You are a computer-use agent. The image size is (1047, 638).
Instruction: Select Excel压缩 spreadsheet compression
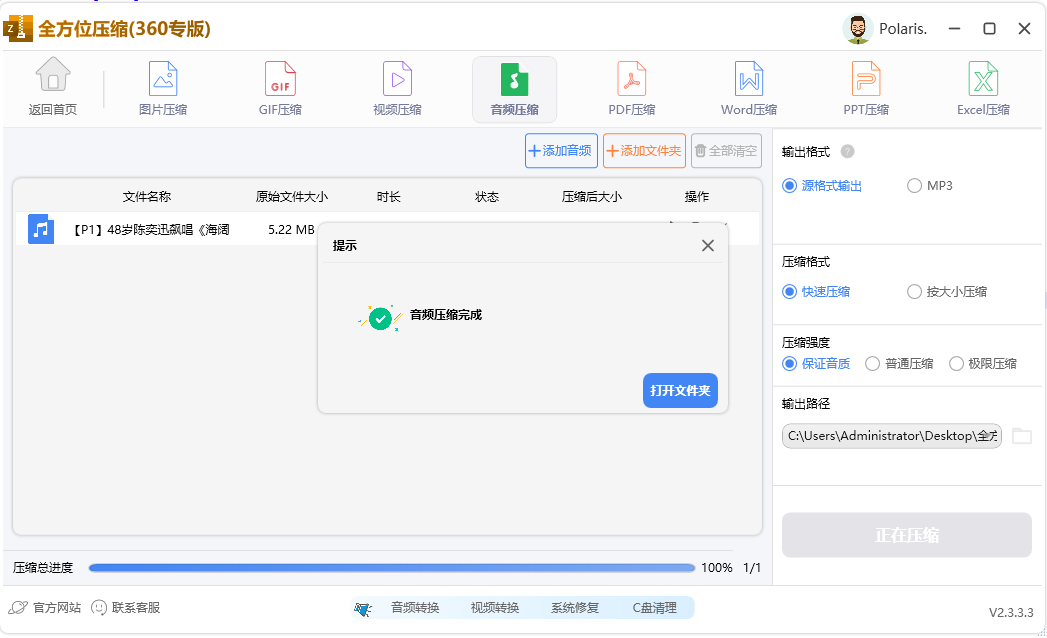pyautogui.click(x=982, y=88)
